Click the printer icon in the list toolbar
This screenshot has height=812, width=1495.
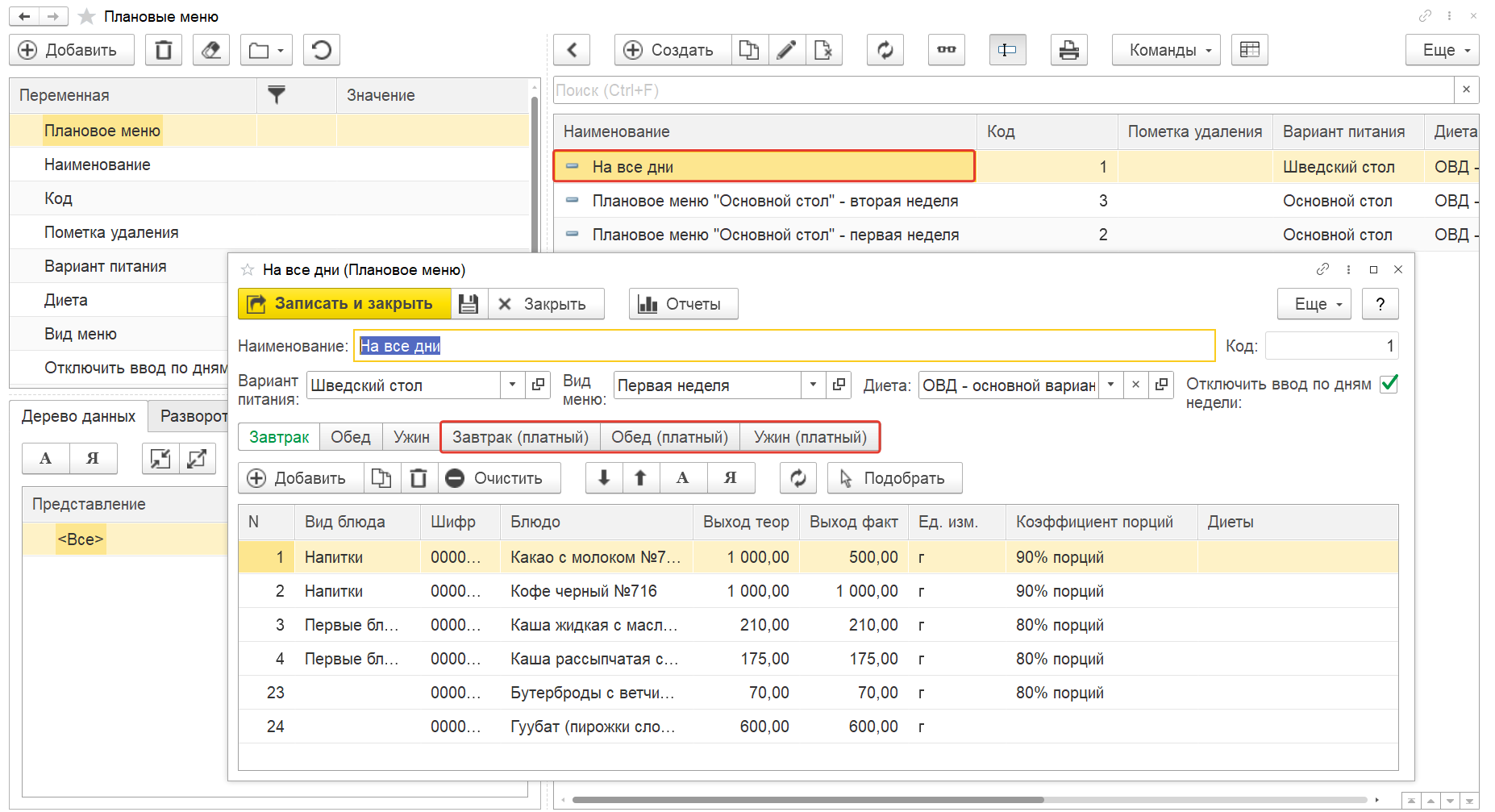1068,50
